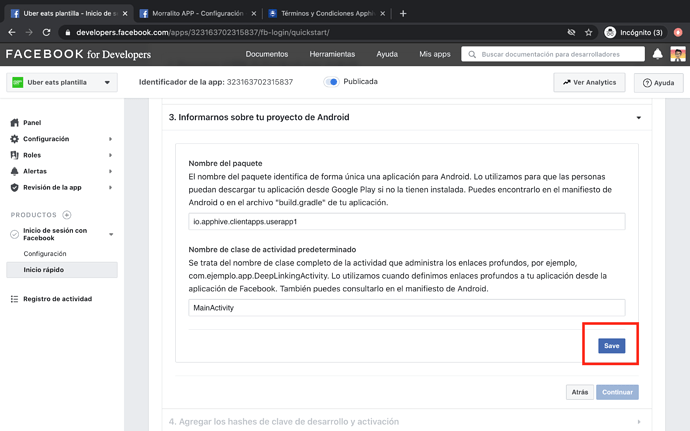Click the browser address bar URL
The width and height of the screenshot is (690, 431).
coord(202,32)
